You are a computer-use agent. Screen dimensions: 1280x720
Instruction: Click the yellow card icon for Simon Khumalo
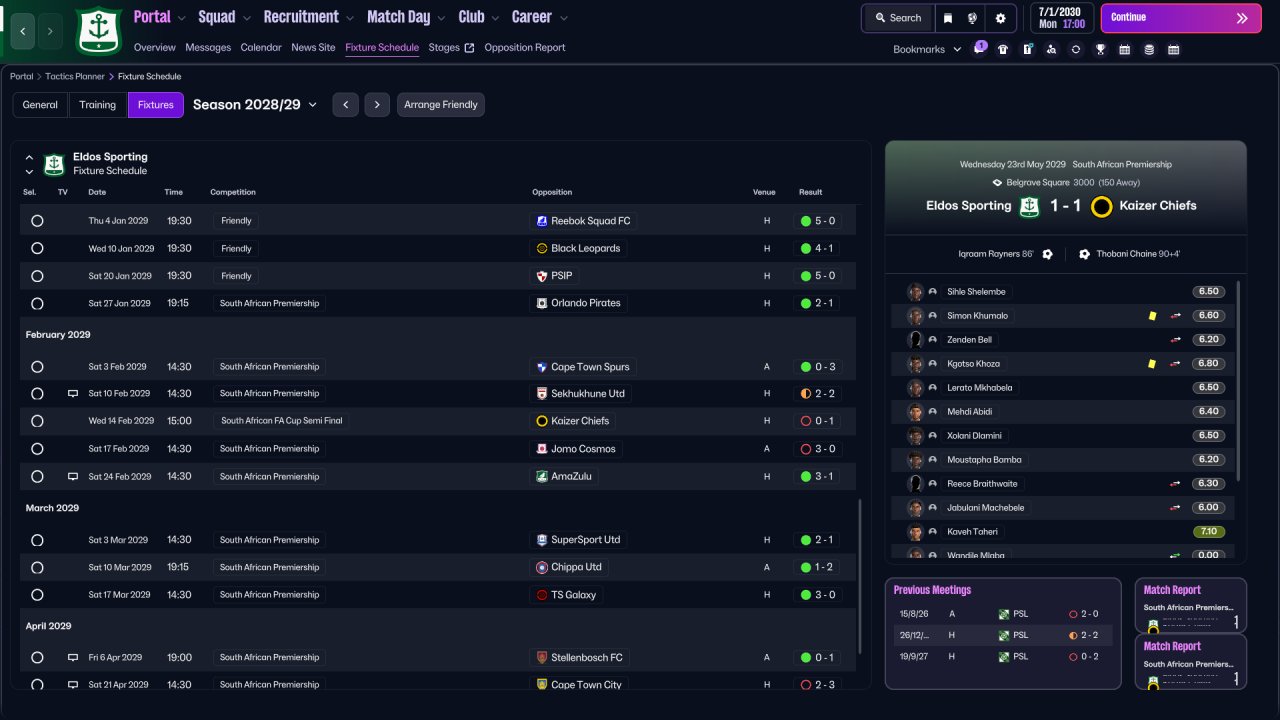point(1153,316)
